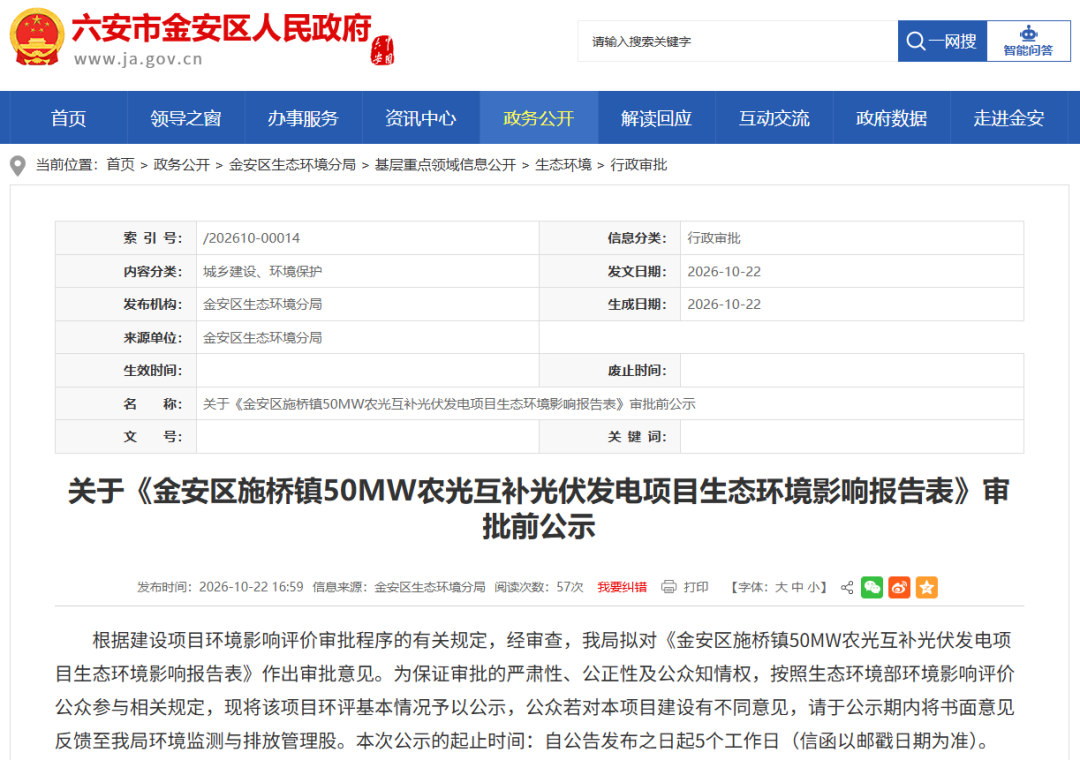Click the 名称 row title text in the table
This screenshot has width=1080, height=760.
(449, 404)
